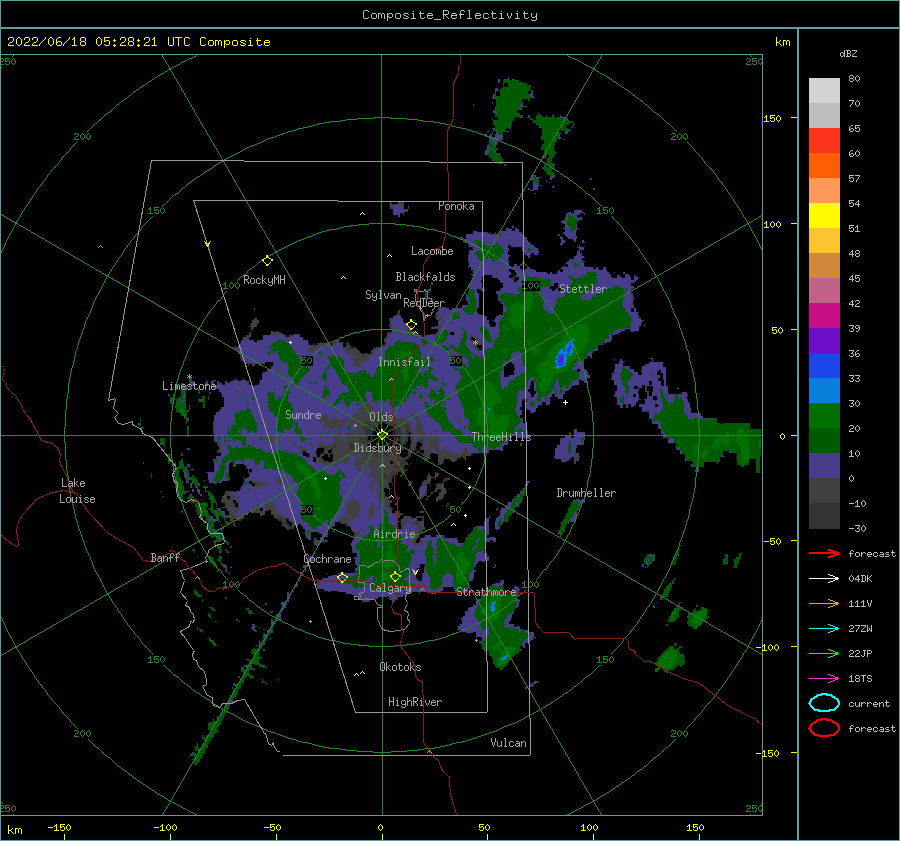The width and height of the screenshot is (900, 841).
Task: Click the yellow diamond marker near RockyMH
Action: pyautogui.click(x=267, y=261)
